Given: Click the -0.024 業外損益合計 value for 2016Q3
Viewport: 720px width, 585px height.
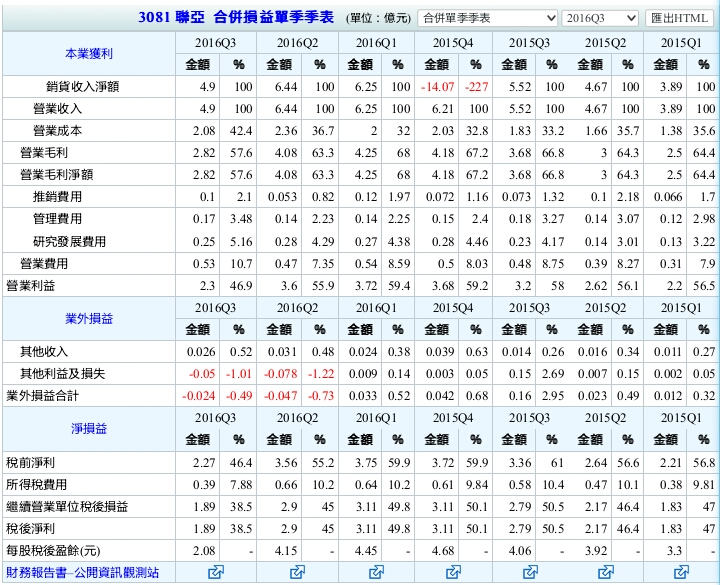Looking at the screenshot, I should [198, 396].
